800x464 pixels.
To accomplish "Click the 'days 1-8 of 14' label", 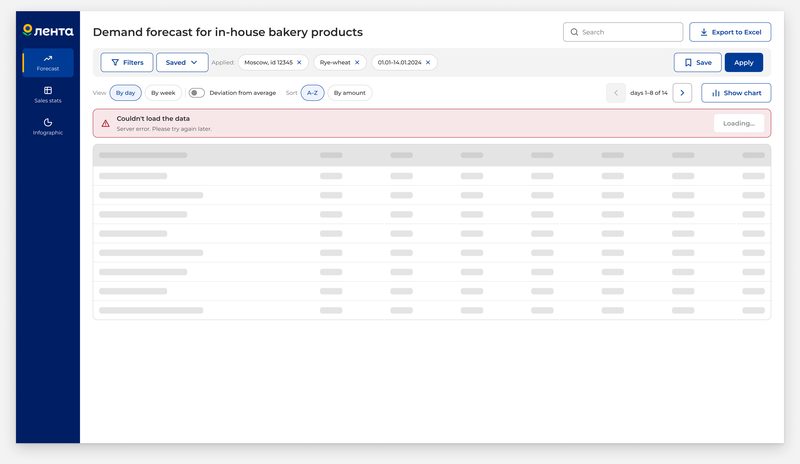I will tap(648, 93).
